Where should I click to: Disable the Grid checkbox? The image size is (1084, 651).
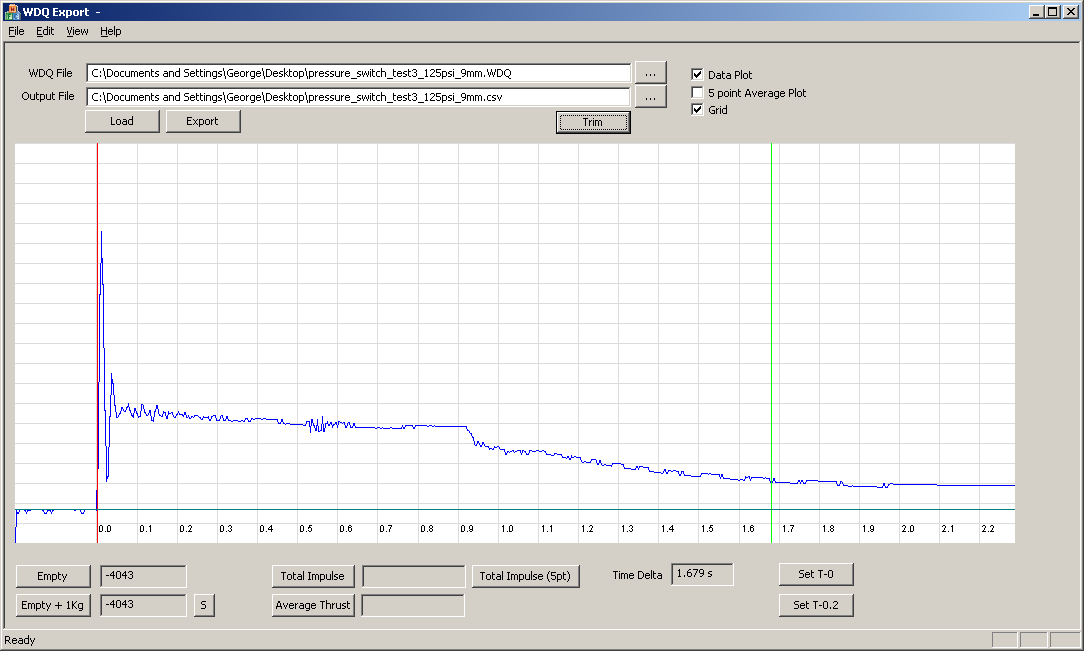tap(697, 110)
